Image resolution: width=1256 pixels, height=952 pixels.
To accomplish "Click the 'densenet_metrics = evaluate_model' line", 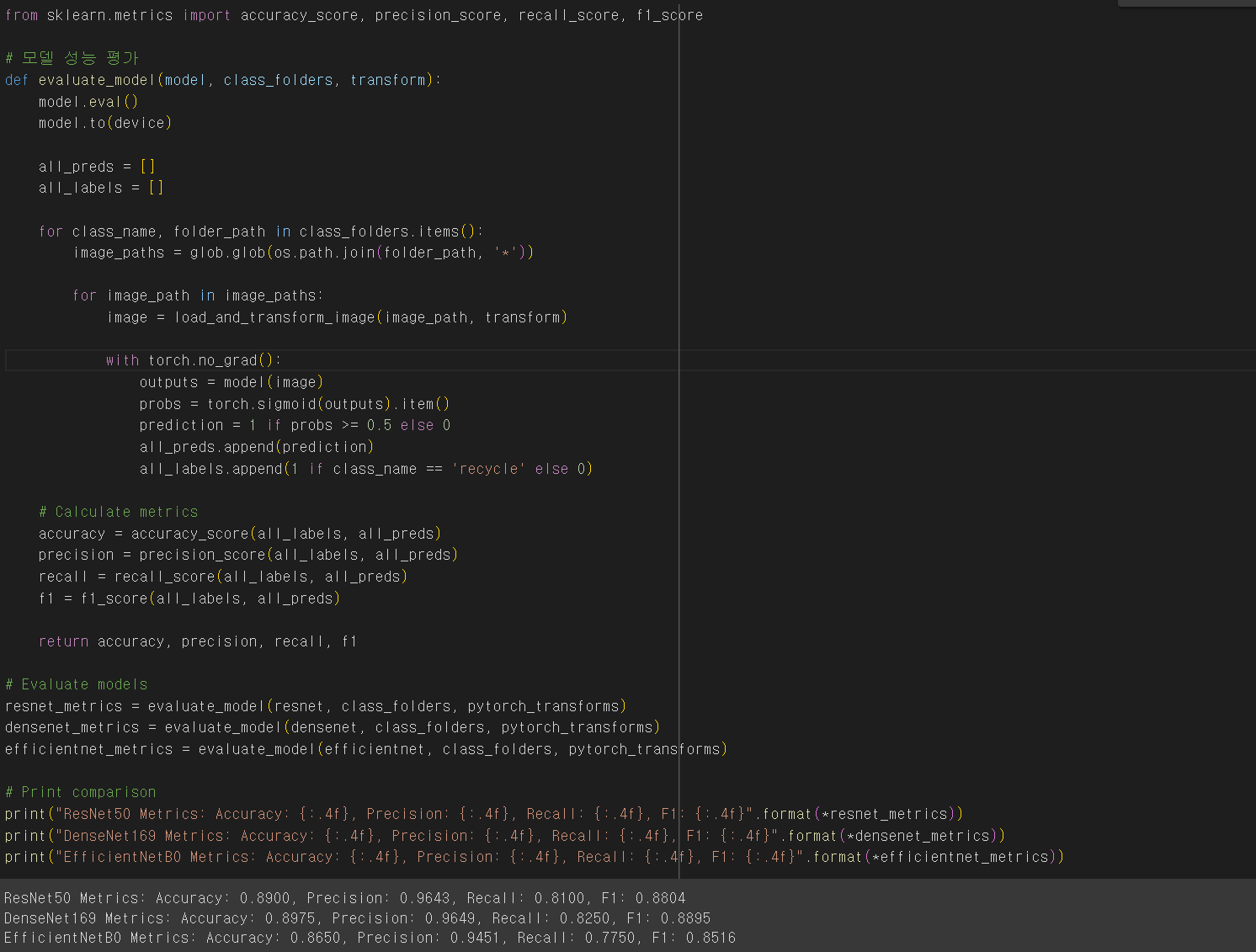I will pos(333,727).
